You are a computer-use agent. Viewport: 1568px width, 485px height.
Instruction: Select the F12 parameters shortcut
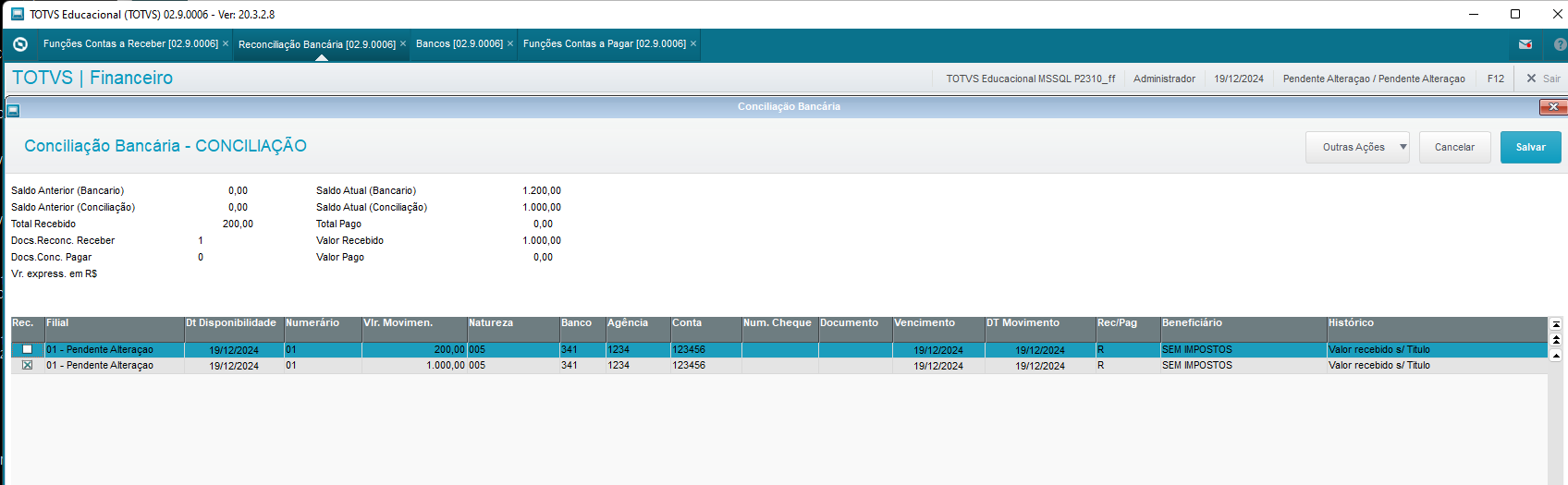1495,79
